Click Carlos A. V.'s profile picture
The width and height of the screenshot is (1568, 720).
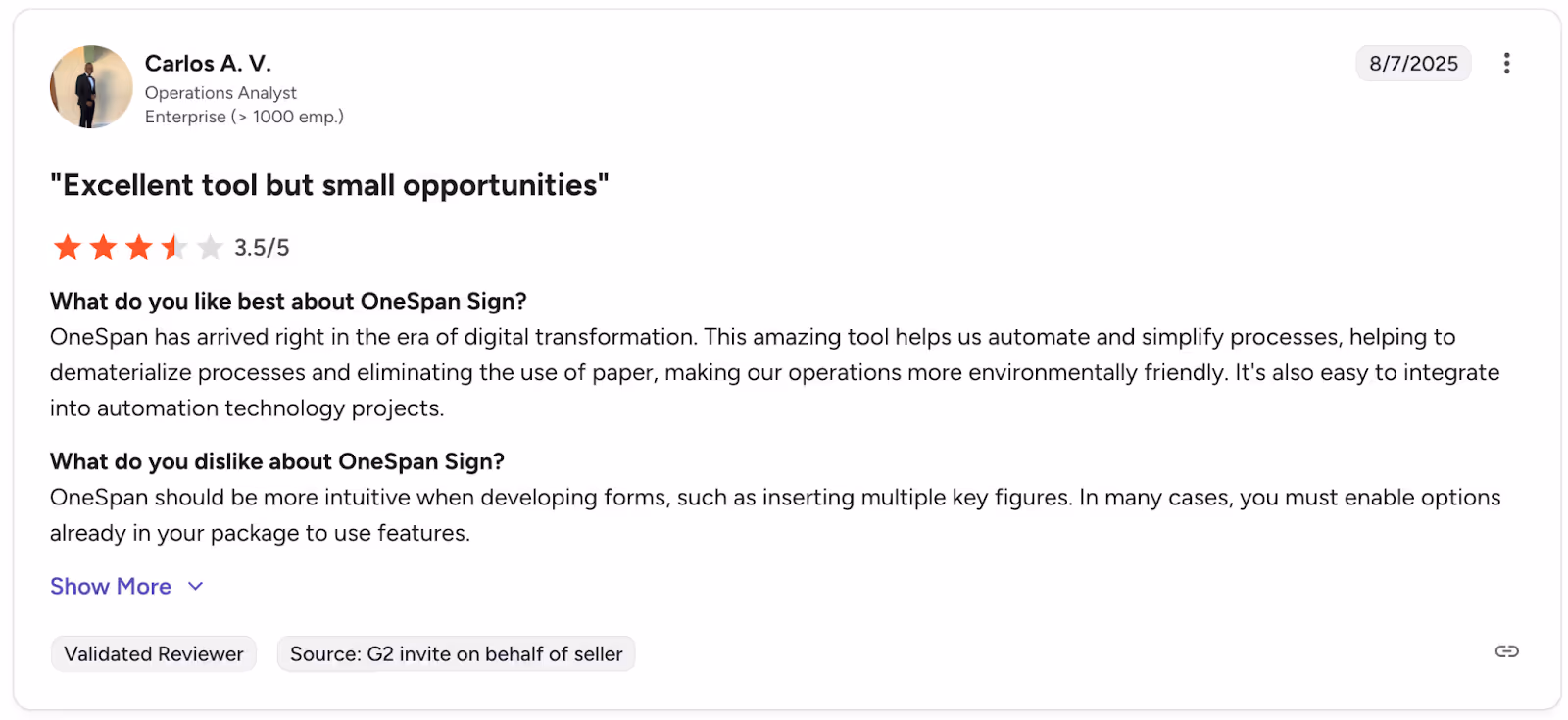tap(90, 86)
